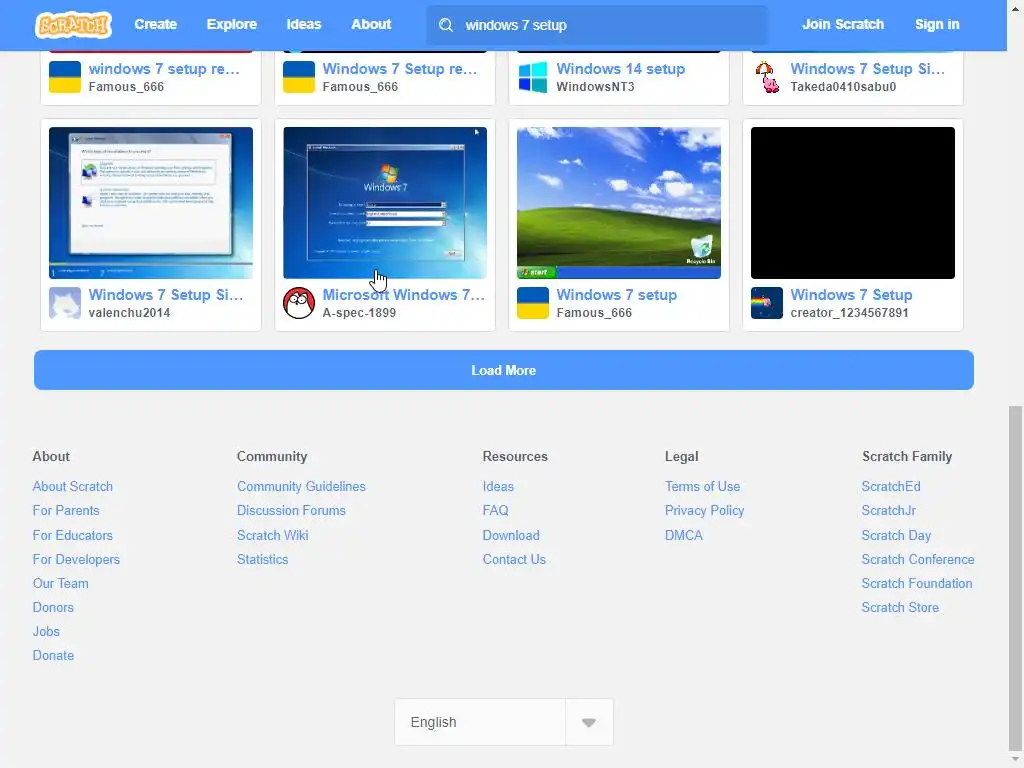Open Scratch Store link
This screenshot has width=1024, height=768.
pyautogui.click(x=900, y=607)
